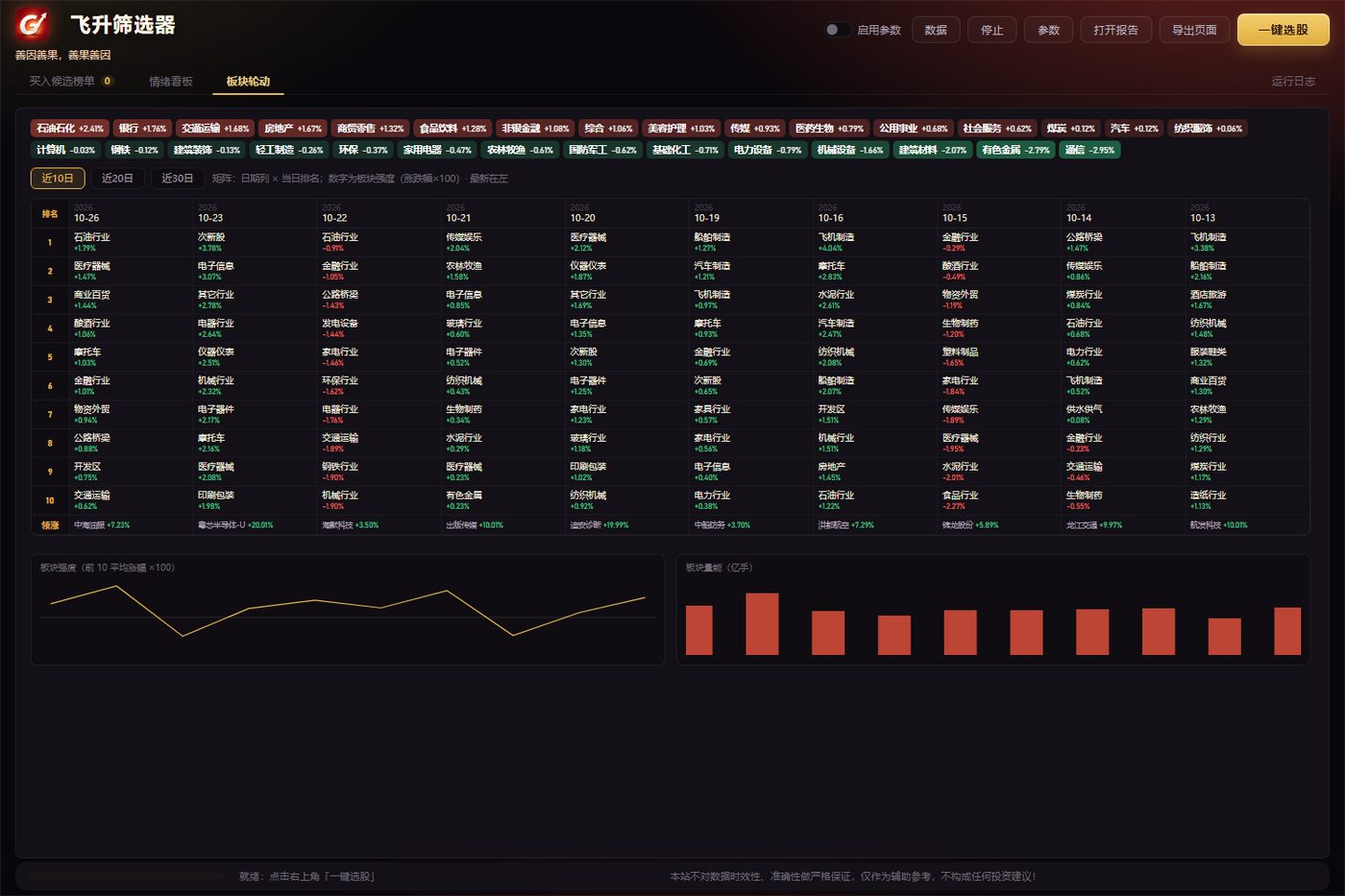Click the 停止 button
Viewport: 1345px width, 896px height.
992,30
